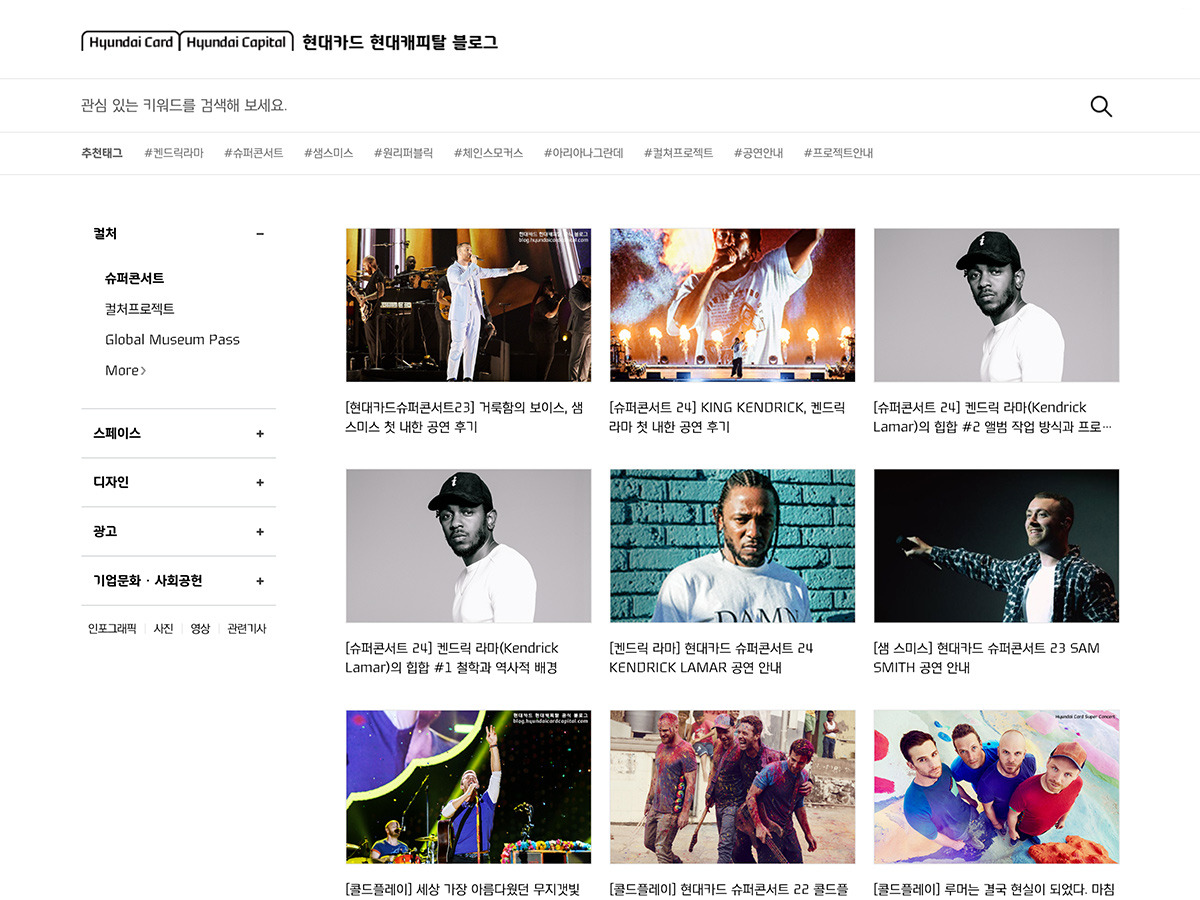1200x900 pixels.
Task: Click the Hyundai Card logo
Action: tap(130, 42)
